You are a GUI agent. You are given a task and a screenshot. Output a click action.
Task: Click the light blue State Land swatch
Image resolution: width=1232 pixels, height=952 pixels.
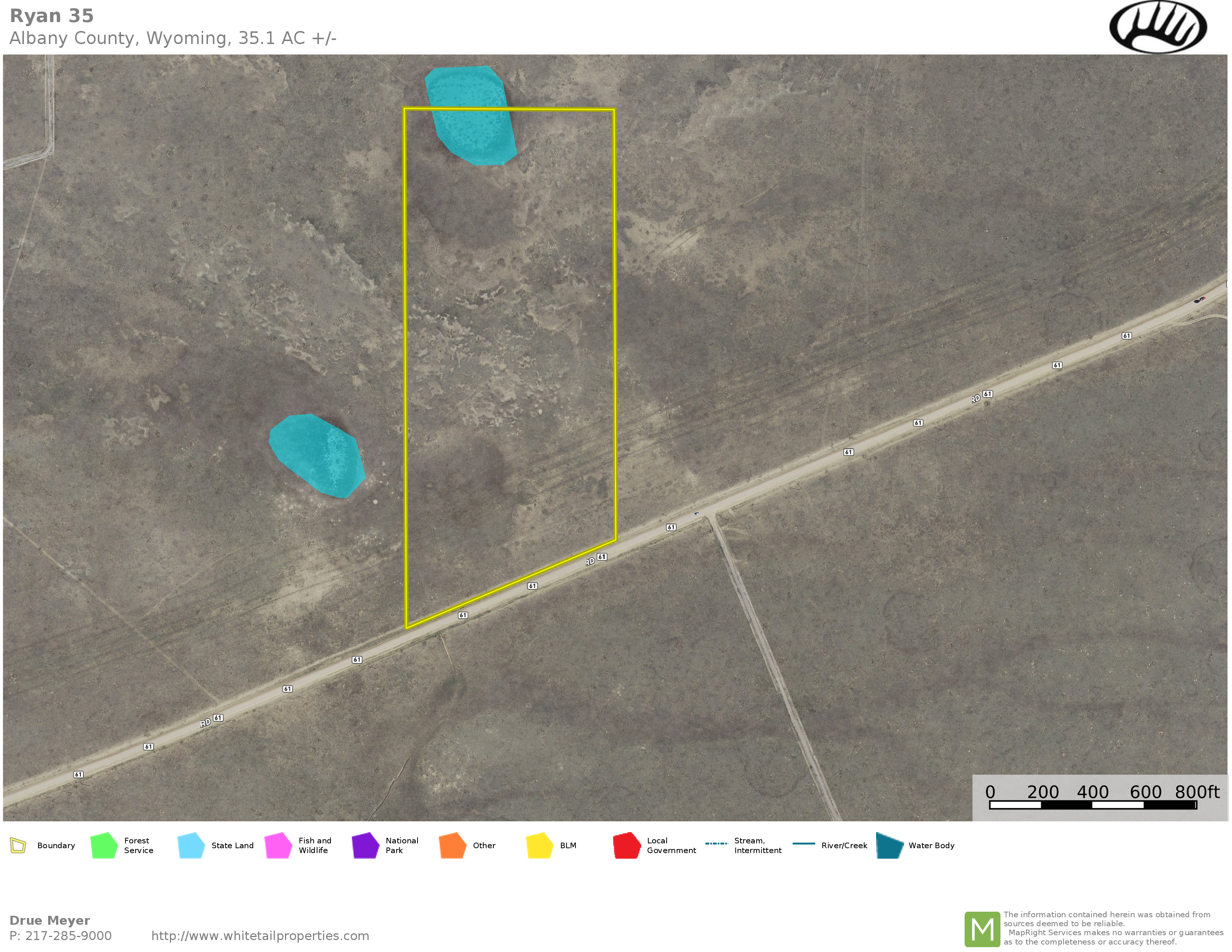191,845
